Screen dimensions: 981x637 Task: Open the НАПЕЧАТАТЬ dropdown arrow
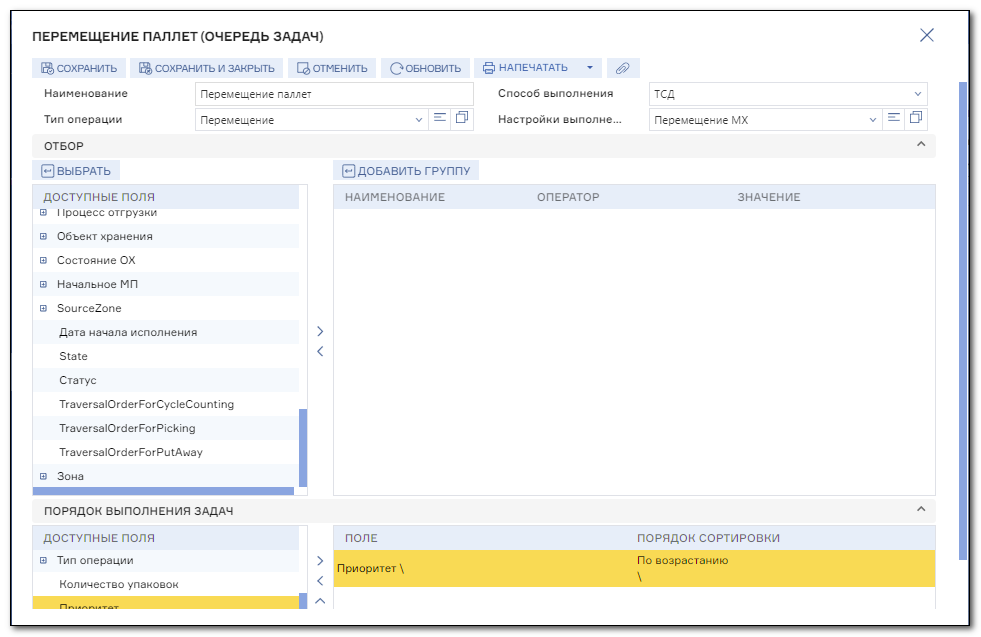589,68
